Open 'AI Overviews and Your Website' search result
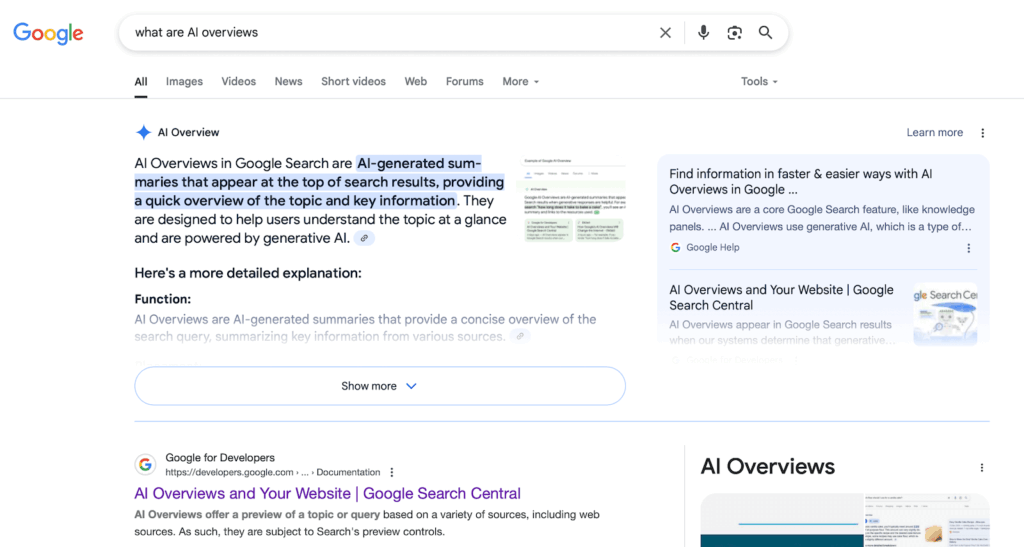The width and height of the screenshot is (1024, 547). click(x=327, y=493)
